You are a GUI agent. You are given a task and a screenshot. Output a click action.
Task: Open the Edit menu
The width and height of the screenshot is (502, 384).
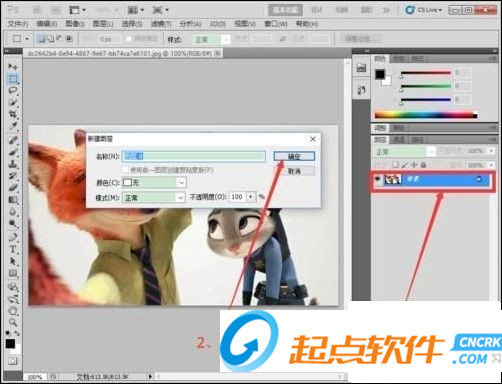point(47,24)
